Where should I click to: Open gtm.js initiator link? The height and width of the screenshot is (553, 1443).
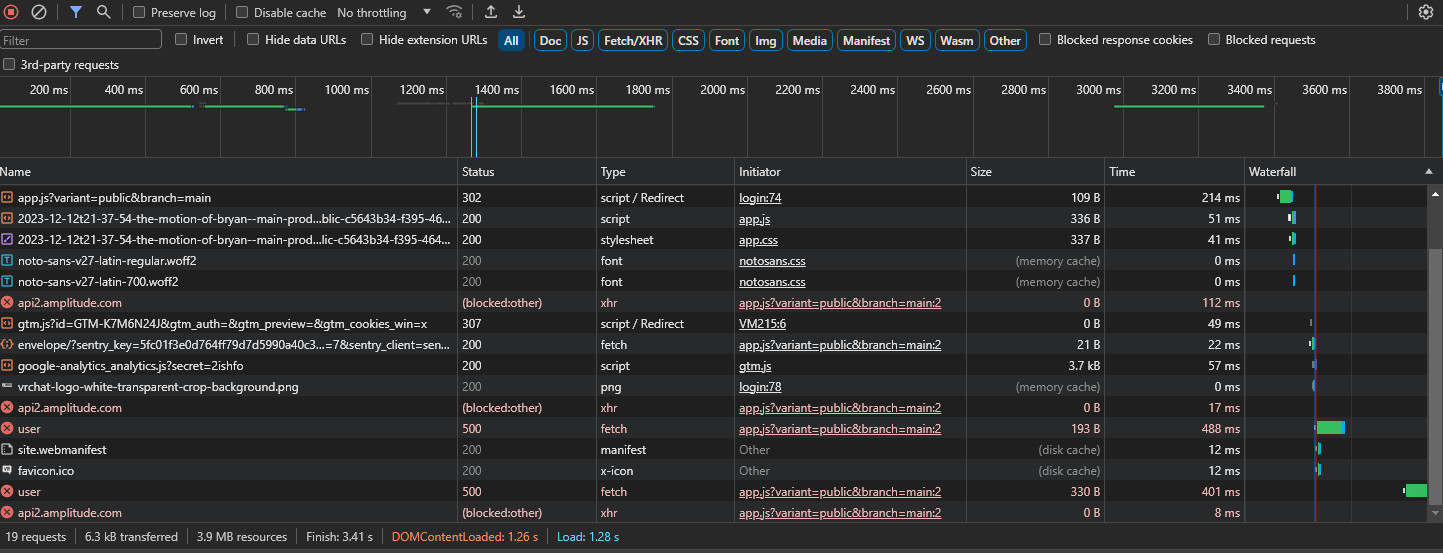click(x=755, y=366)
